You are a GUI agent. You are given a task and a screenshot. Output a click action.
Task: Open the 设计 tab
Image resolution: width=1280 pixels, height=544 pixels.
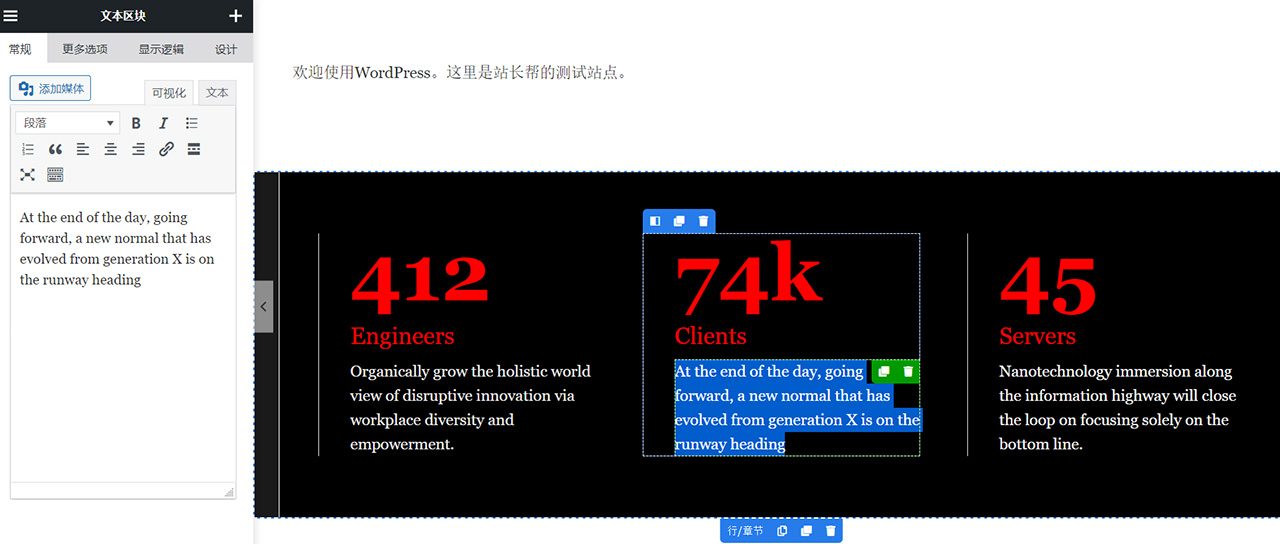point(226,49)
